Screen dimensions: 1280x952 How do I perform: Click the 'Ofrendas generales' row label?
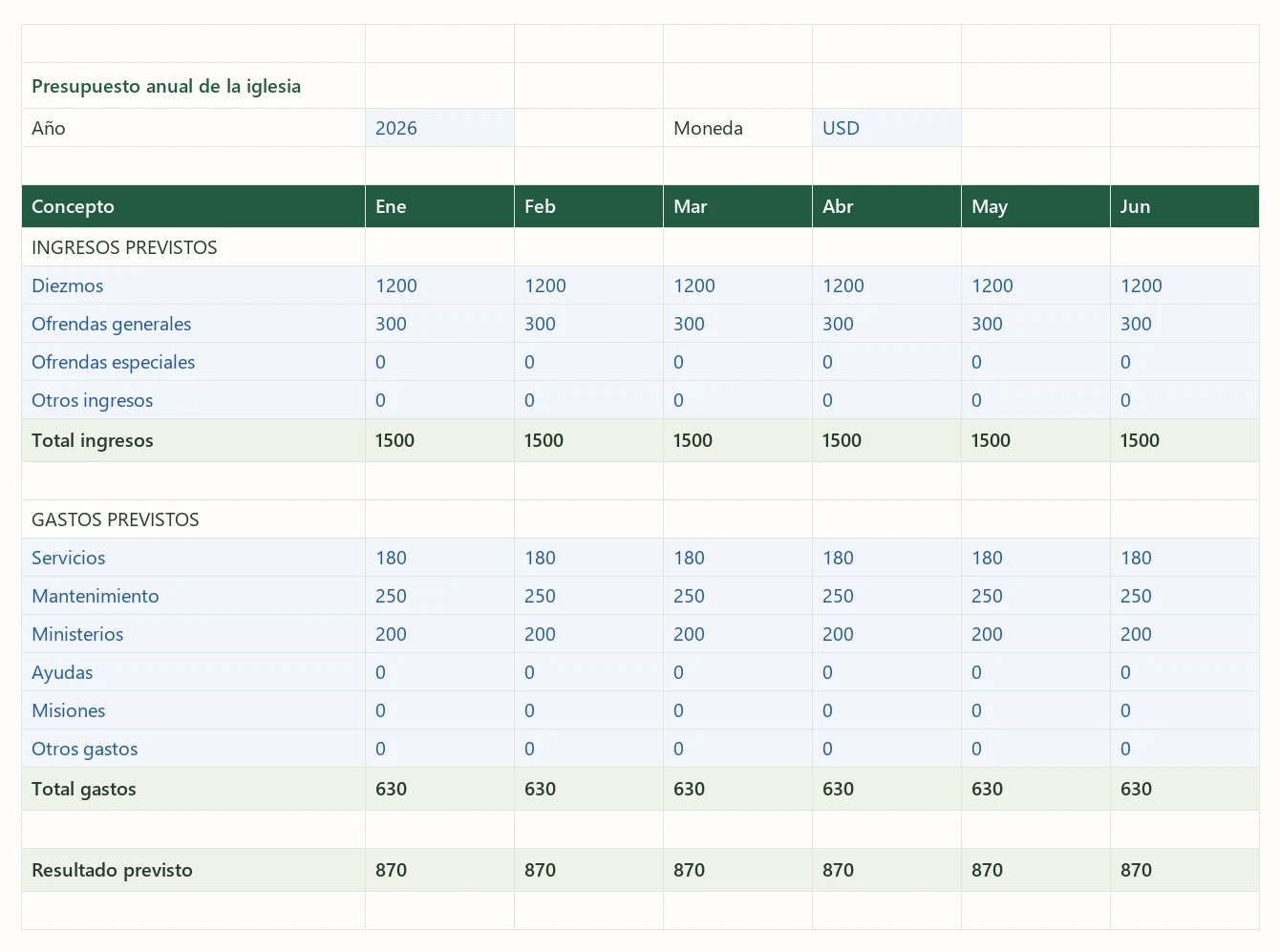click(x=193, y=324)
